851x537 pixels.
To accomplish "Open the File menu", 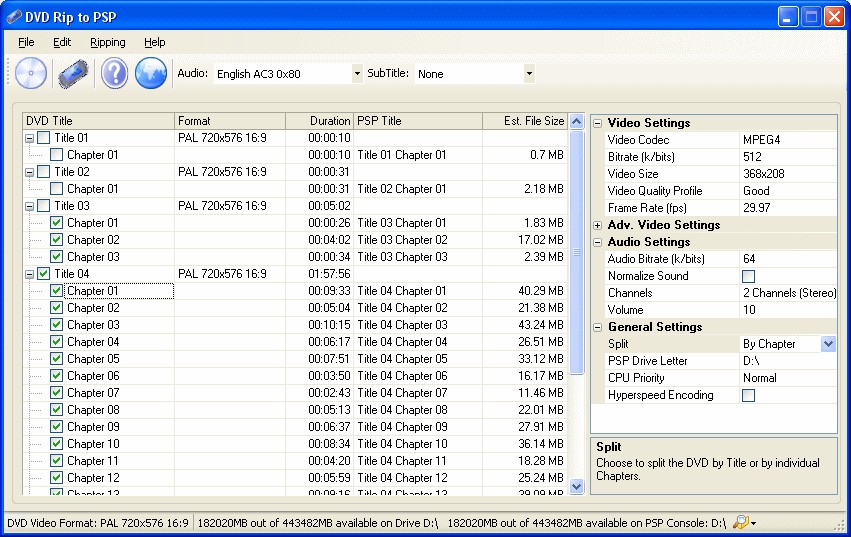I will click(x=26, y=42).
